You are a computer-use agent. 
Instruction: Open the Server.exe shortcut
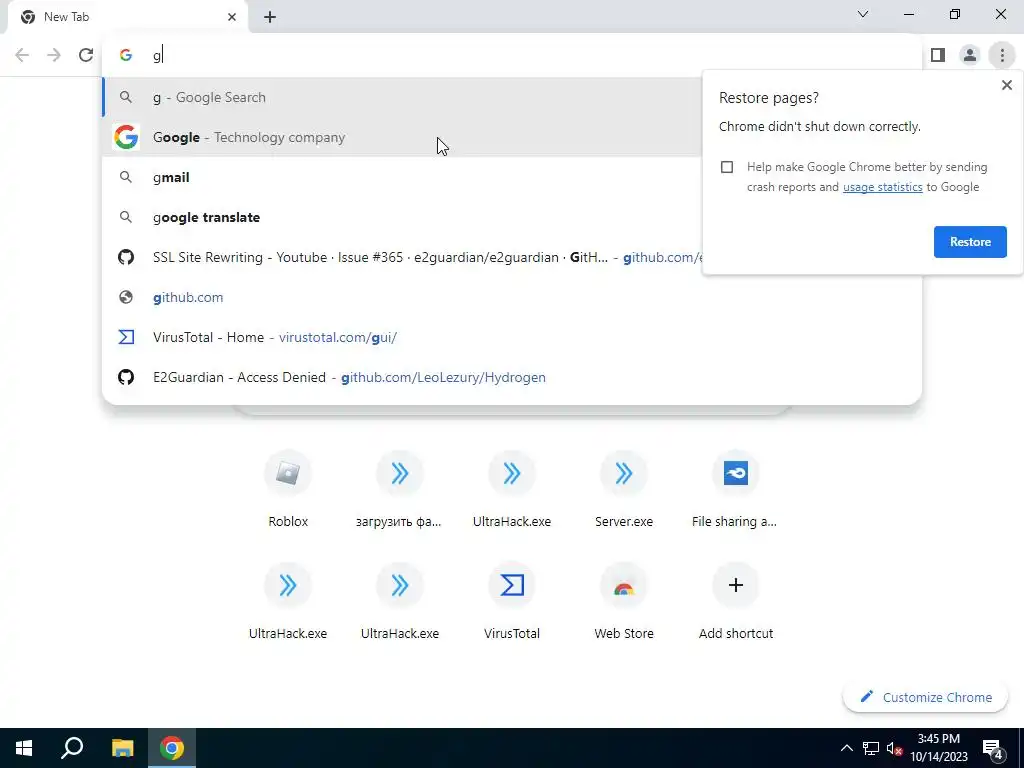click(624, 490)
